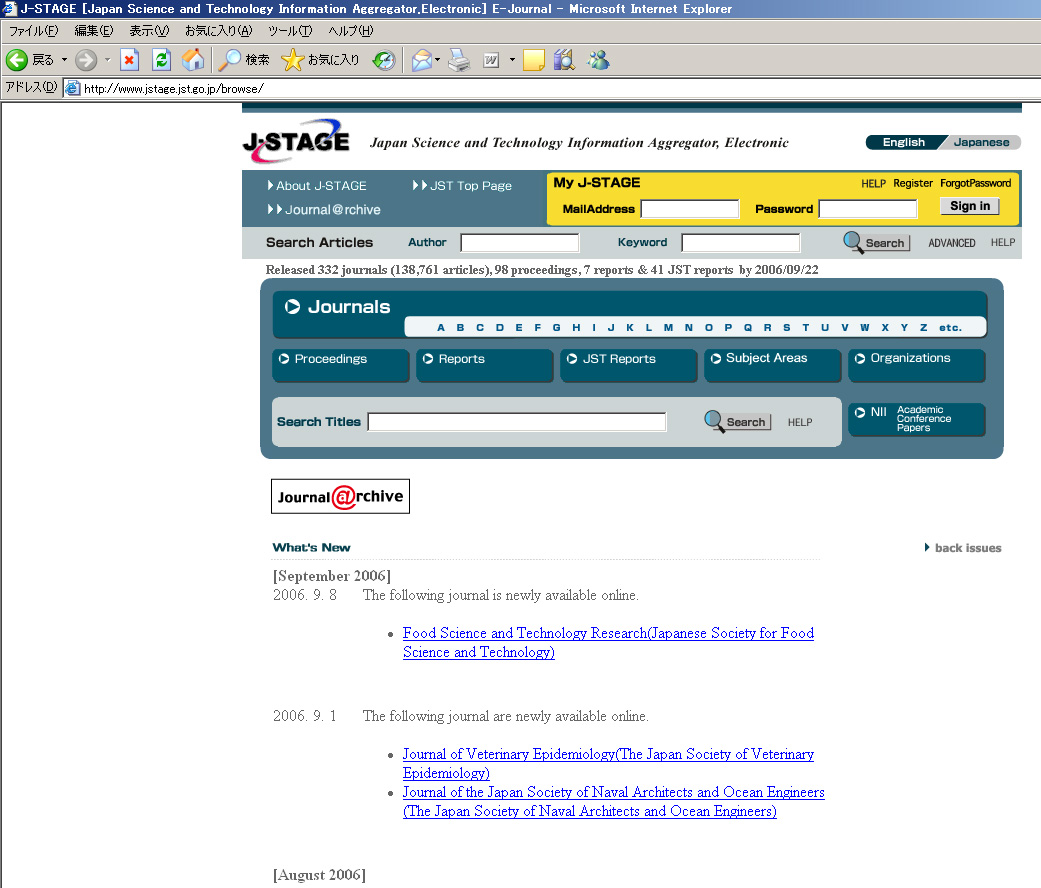Click into the Search Titles text field
Viewport: 1041px width, 888px height.
point(516,422)
